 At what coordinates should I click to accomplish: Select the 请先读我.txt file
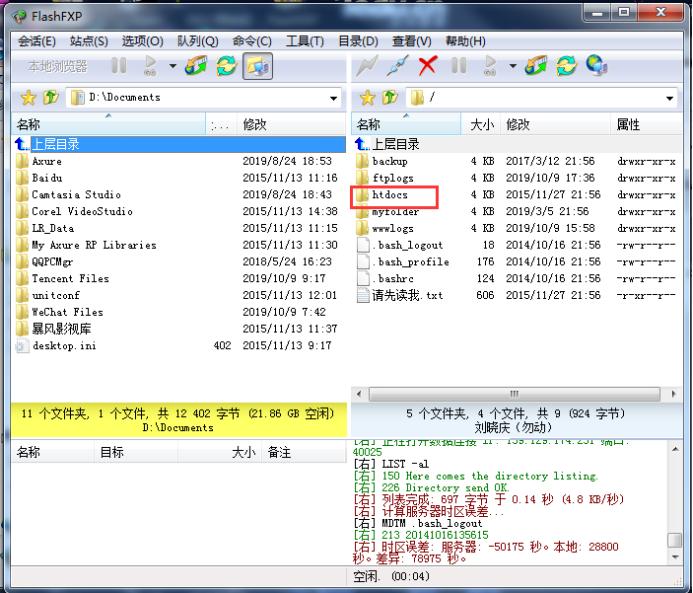coord(517,295)
